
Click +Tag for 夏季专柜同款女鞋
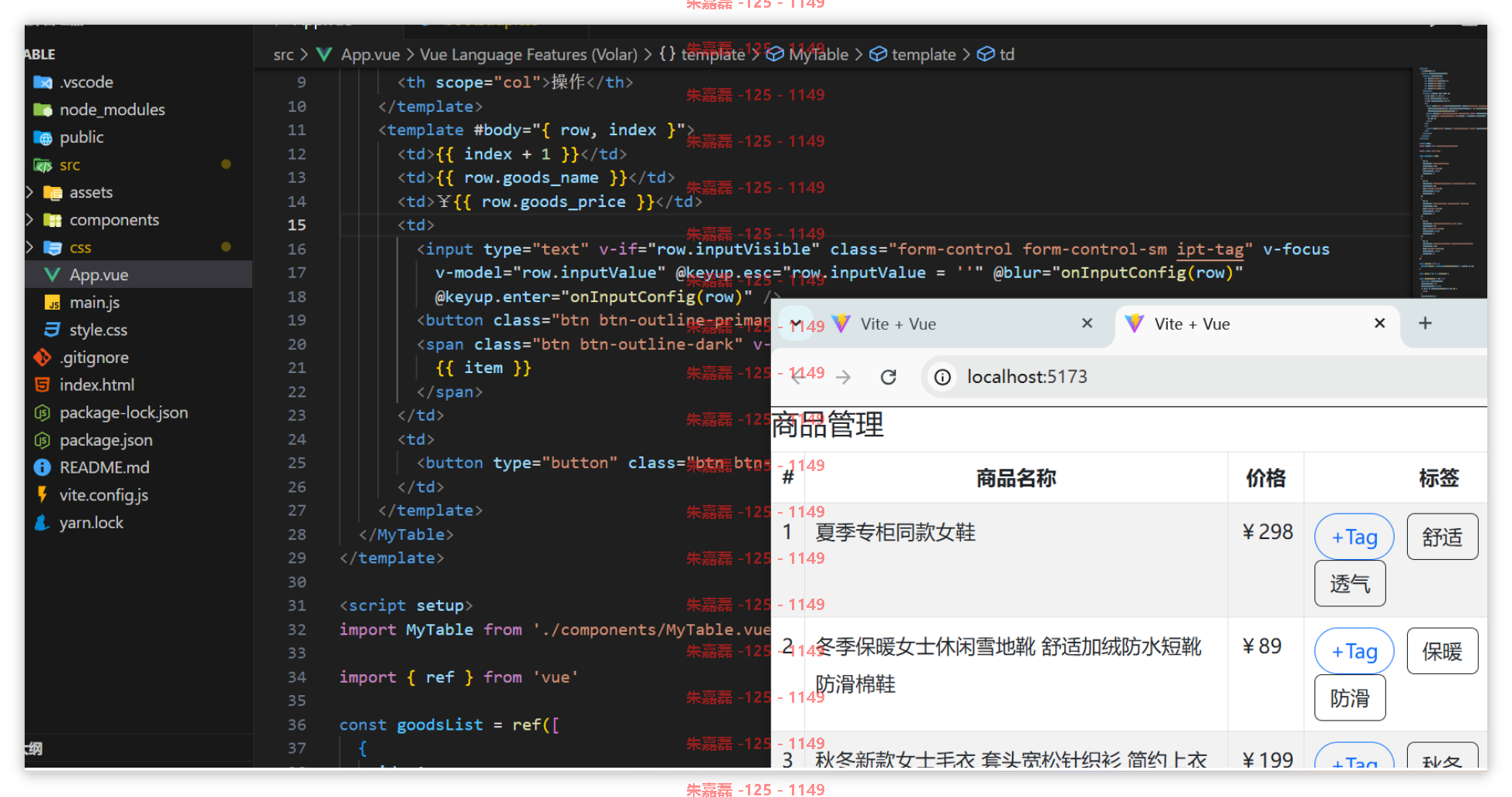1355,537
